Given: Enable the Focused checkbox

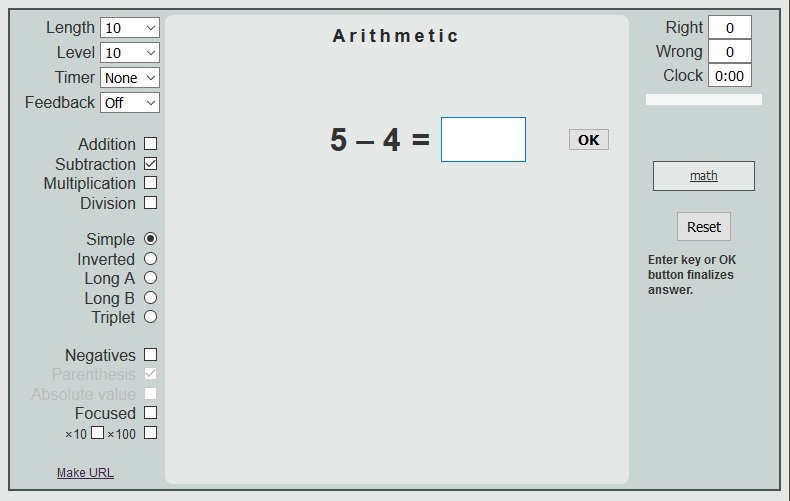Looking at the screenshot, I should (150, 413).
